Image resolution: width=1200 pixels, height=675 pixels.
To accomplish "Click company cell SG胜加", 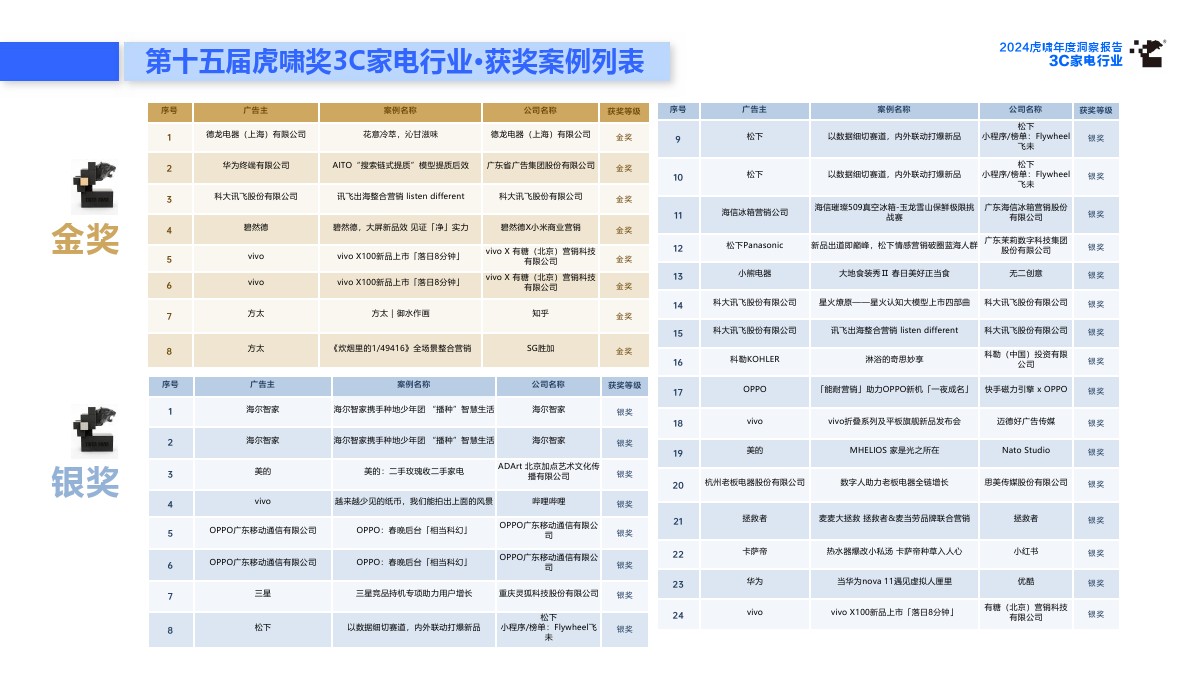I will [x=540, y=349].
